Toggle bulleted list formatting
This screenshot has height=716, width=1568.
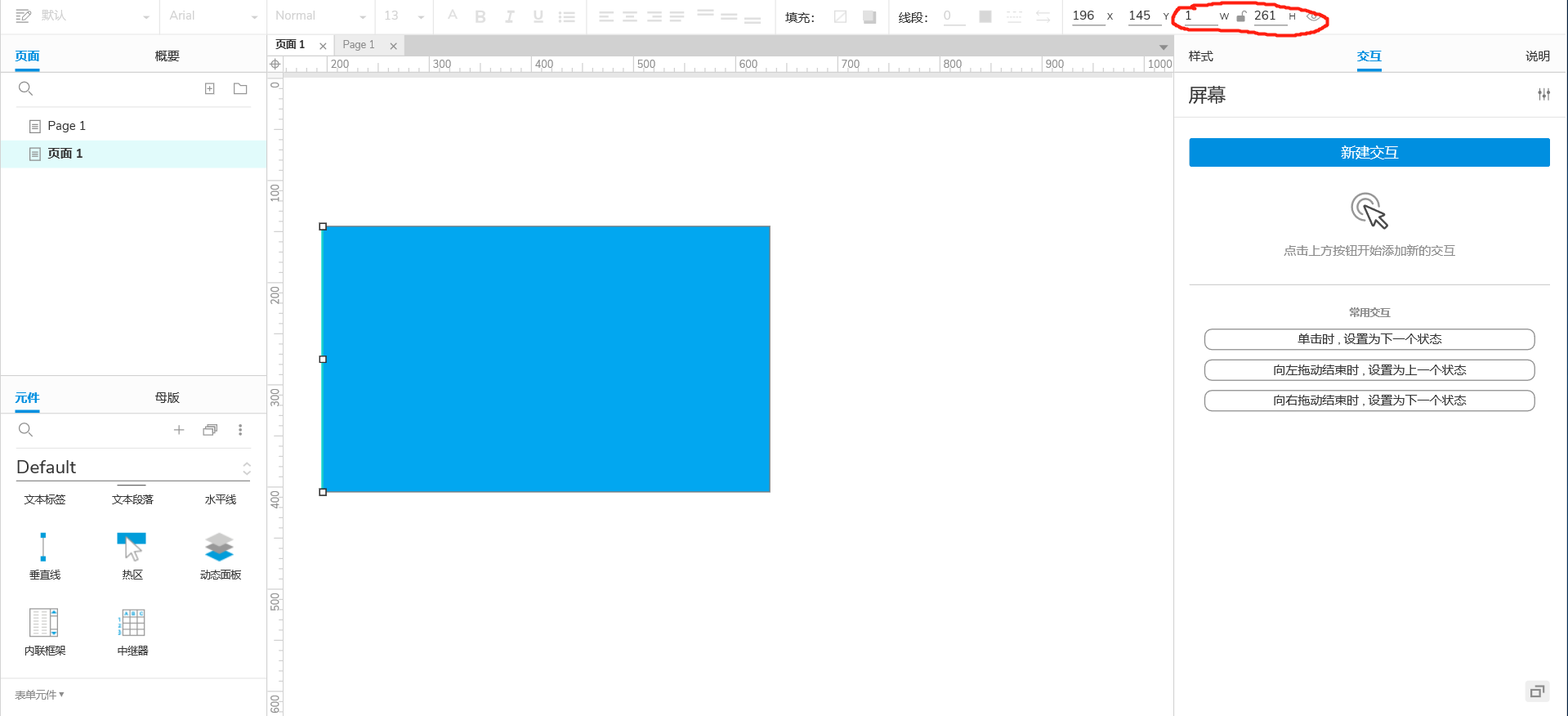click(x=566, y=16)
